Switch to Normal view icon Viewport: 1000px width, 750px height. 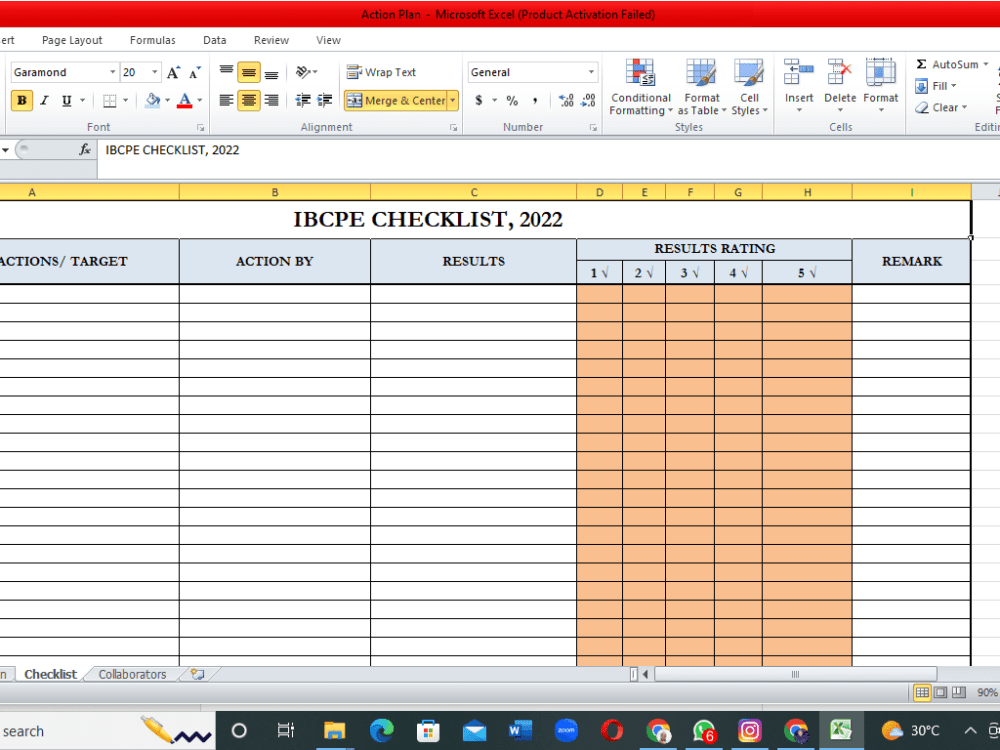[922, 693]
